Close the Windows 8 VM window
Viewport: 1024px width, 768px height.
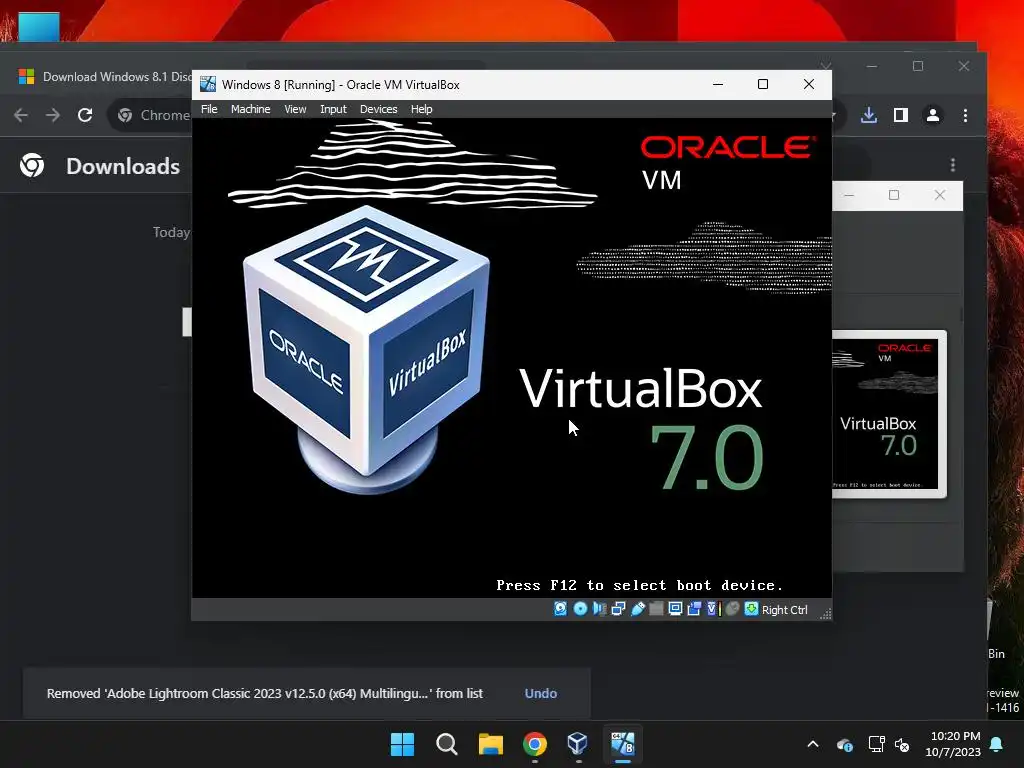tap(808, 84)
